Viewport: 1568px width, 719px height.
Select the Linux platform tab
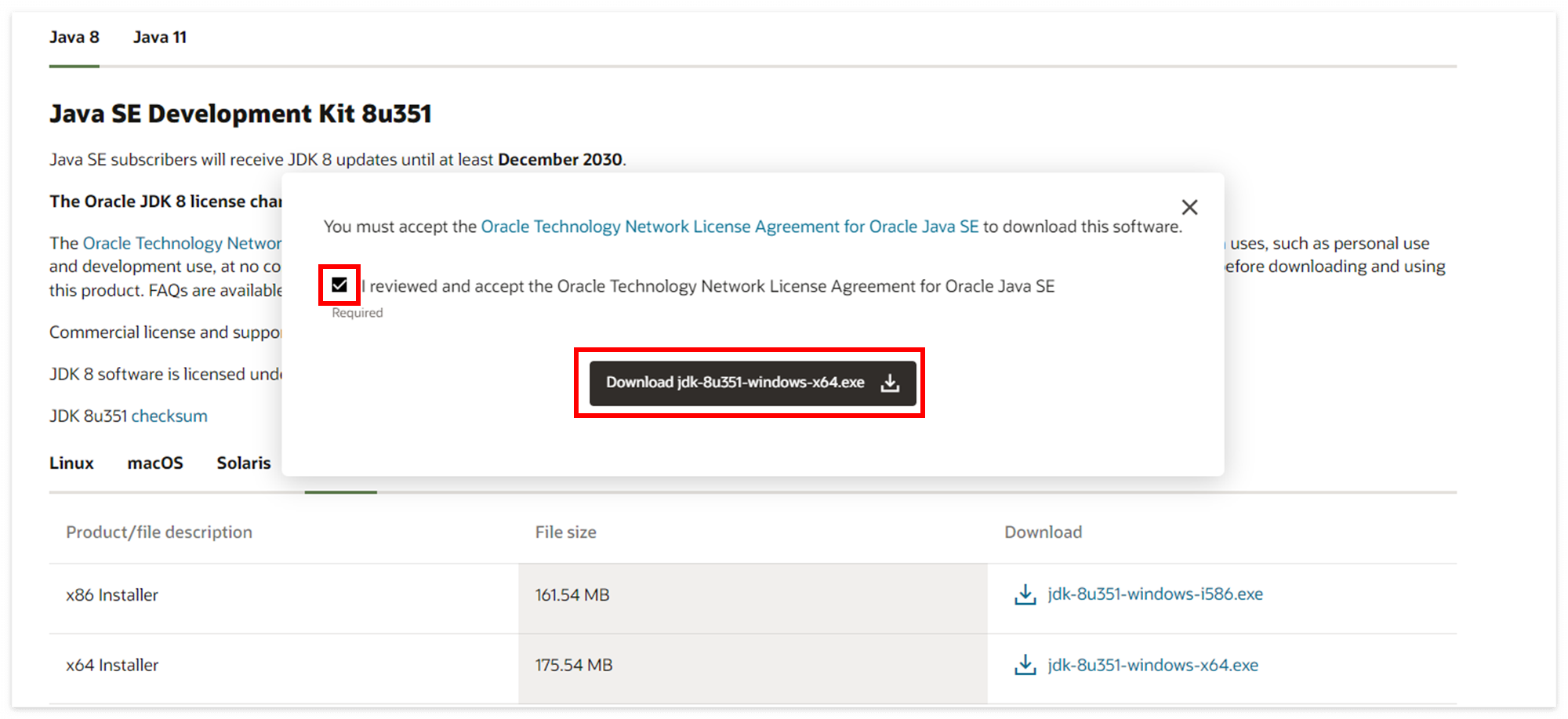(71, 463)
